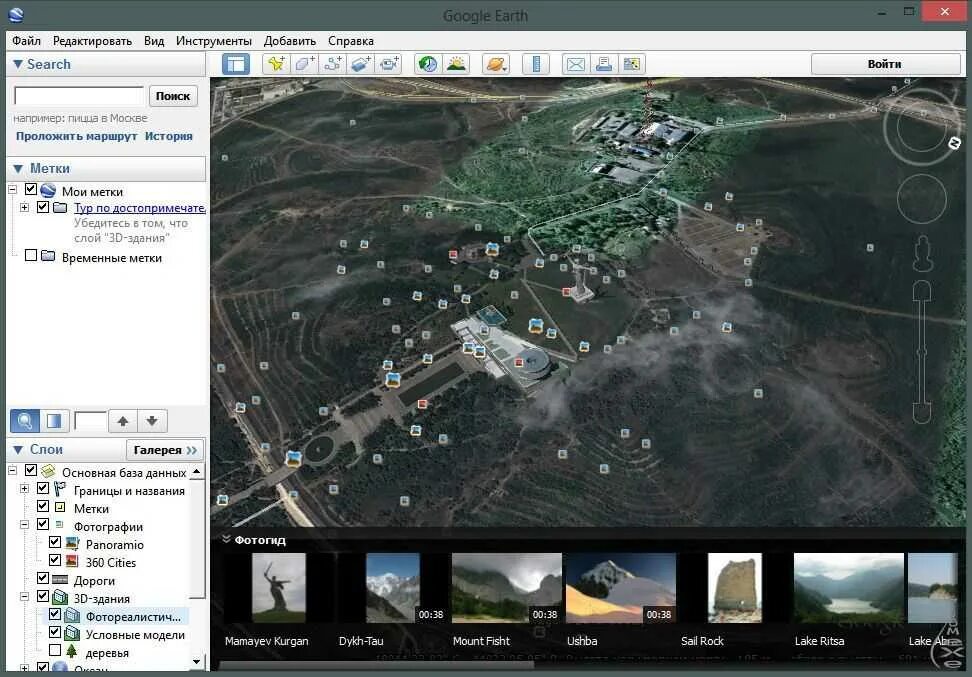Open the planet switcher icon
The image size is (972, 677).
(x=496, y=64)
